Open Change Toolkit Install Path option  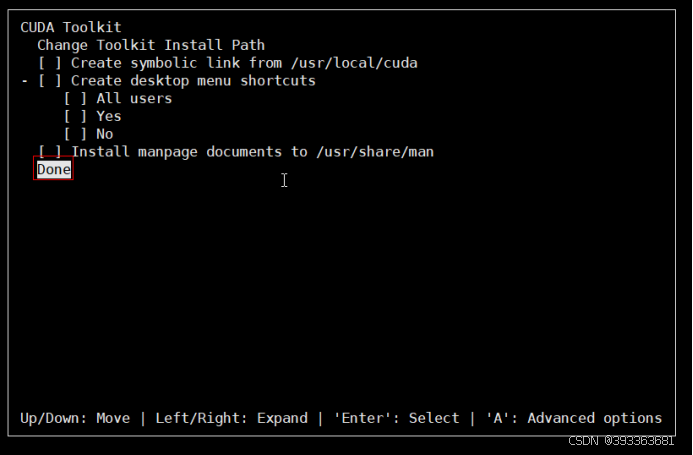[x=151, y=45]
